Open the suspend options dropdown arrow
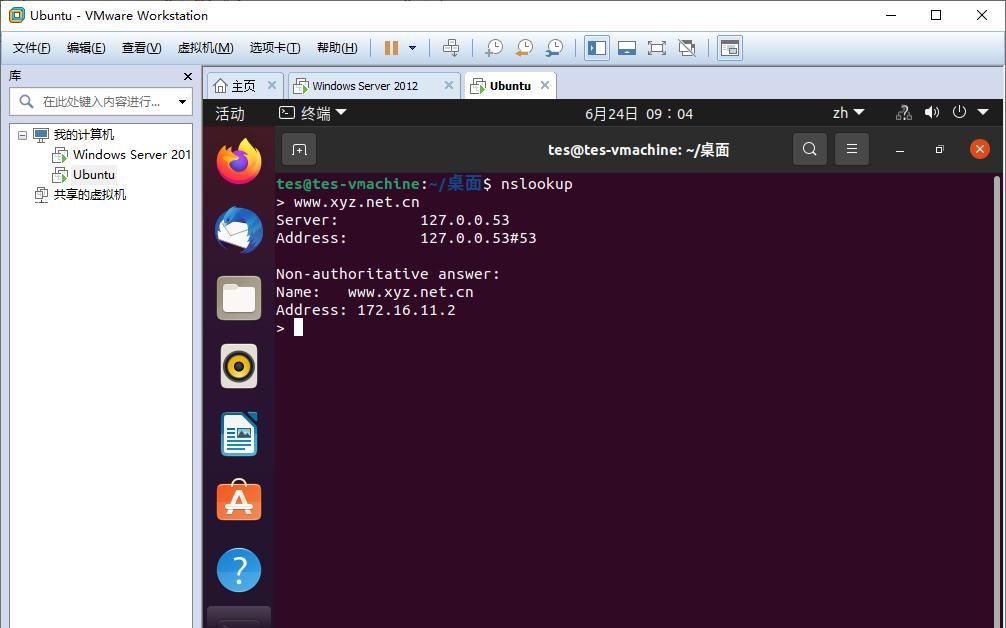Screen dimensions: 1006x628 coord(410,47)
